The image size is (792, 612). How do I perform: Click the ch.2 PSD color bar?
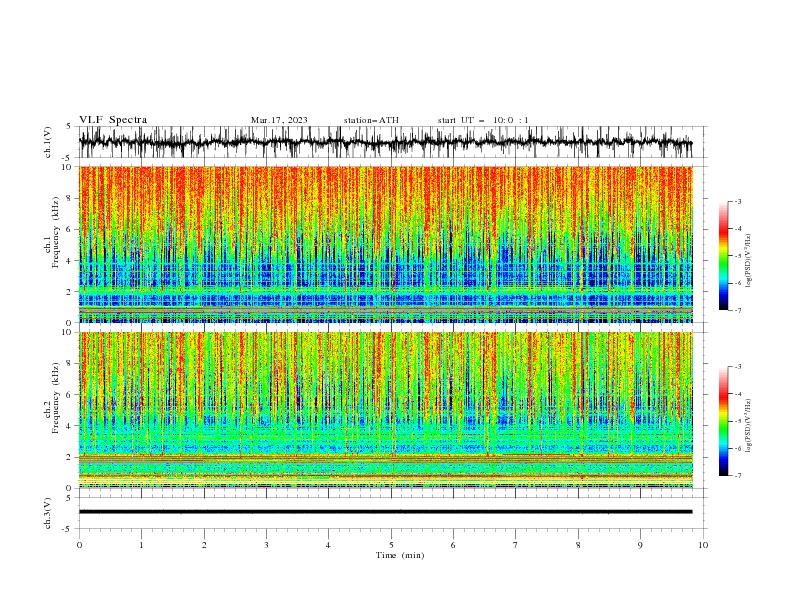(x=724, y=421)
